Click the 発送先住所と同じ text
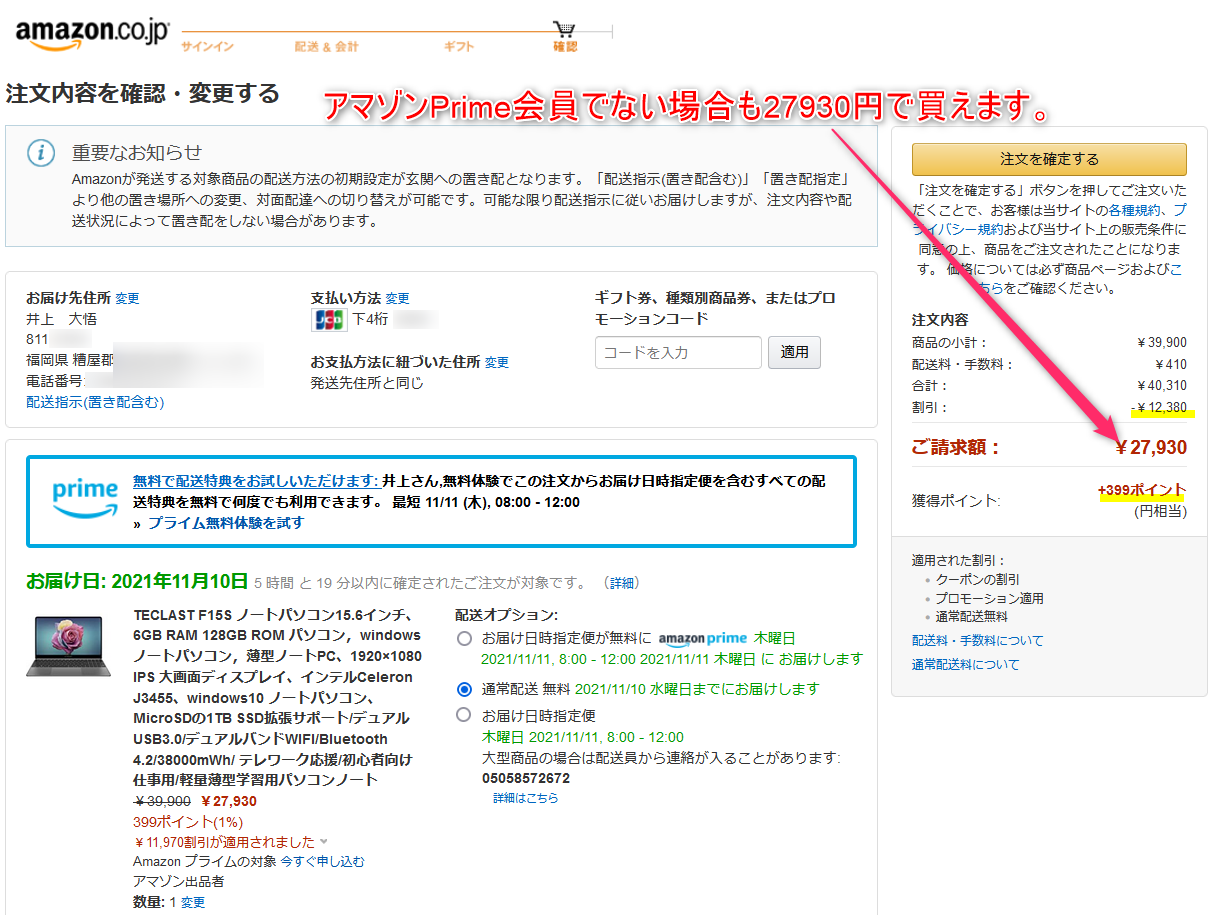The image size is (1215, 915). (367, 383)
